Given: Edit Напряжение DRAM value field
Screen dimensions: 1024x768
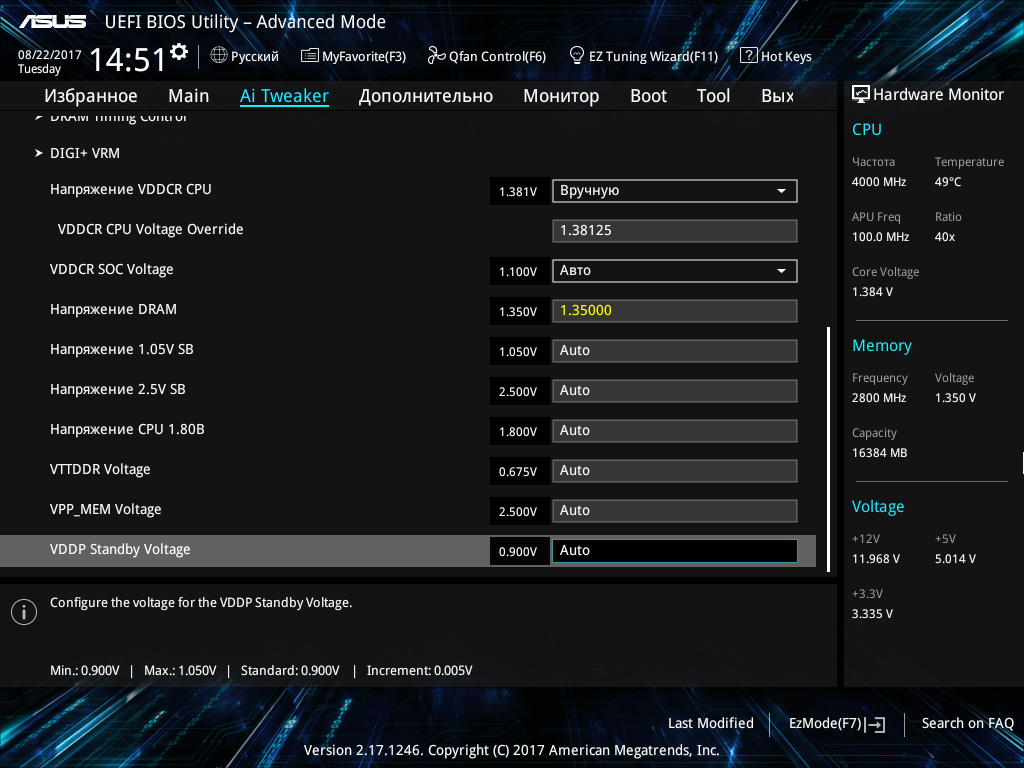Looking at the screenshot, I should tap(675, 310).
